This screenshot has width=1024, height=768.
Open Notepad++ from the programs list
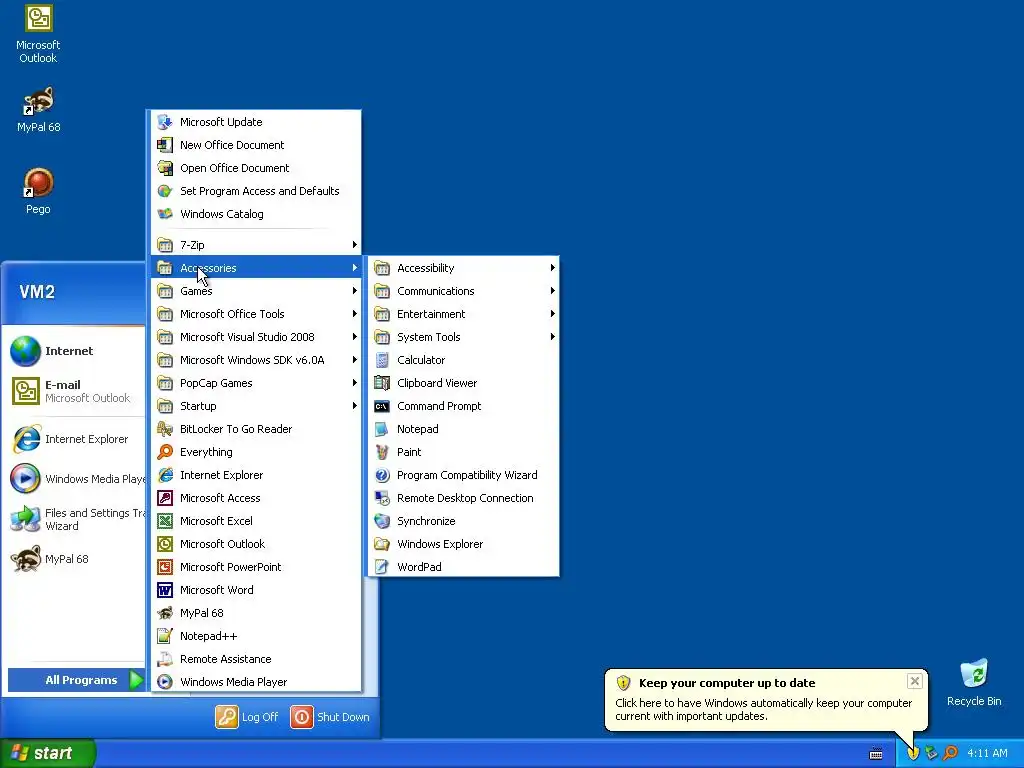pos(255,636)
